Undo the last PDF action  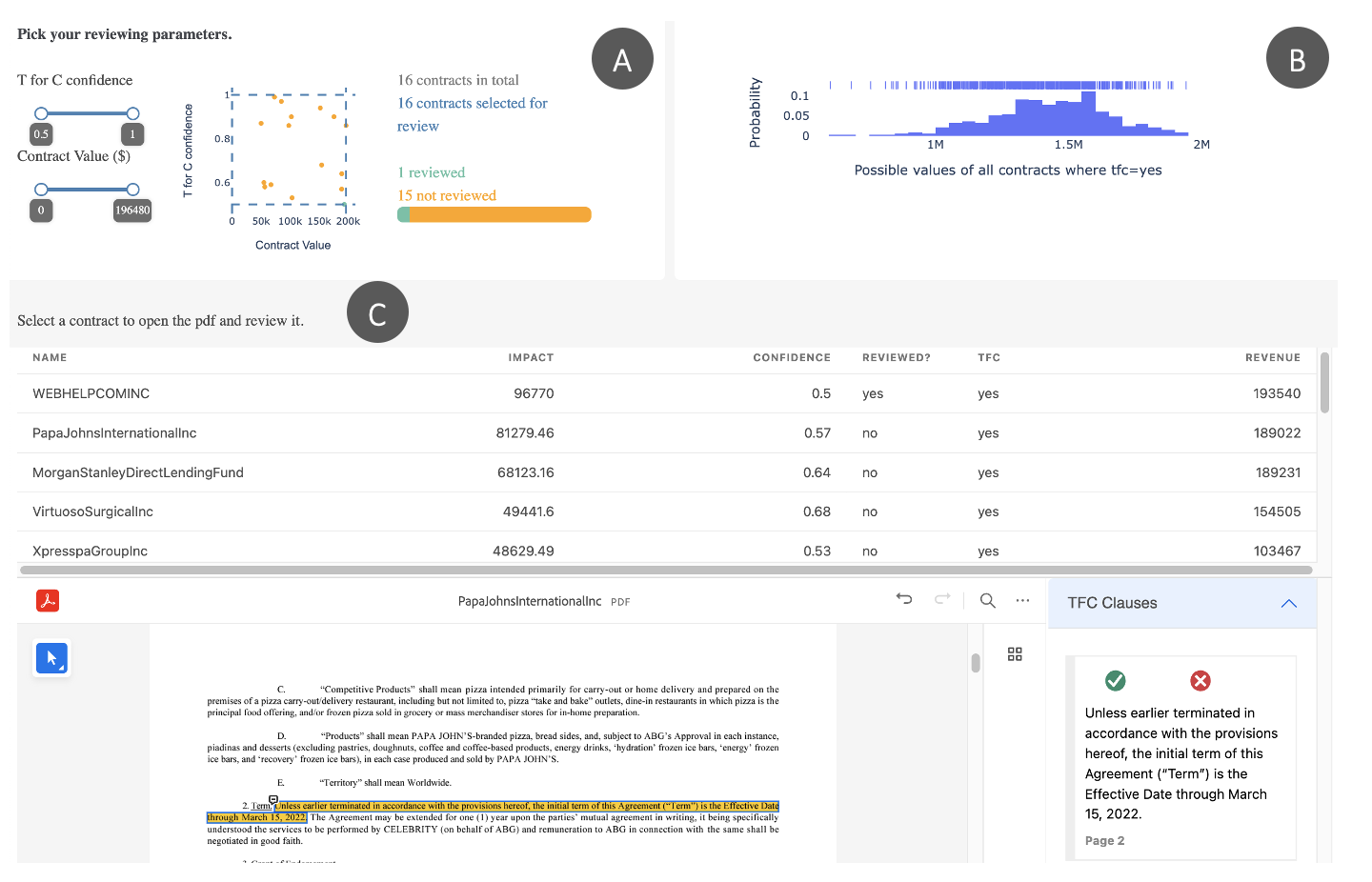[904, 599]
